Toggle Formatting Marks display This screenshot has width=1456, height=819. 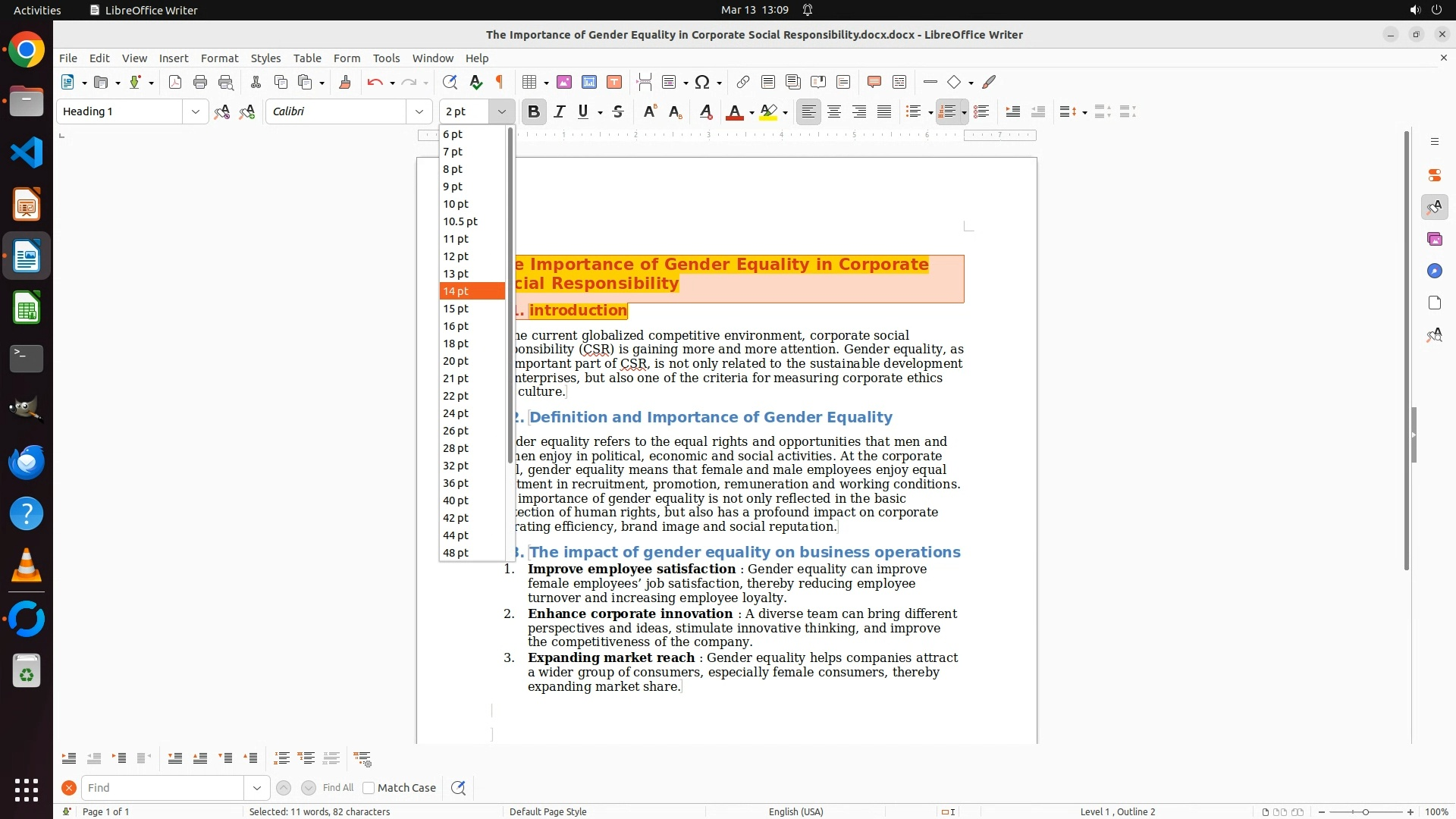pyautogui.click(x=500, y=82)
